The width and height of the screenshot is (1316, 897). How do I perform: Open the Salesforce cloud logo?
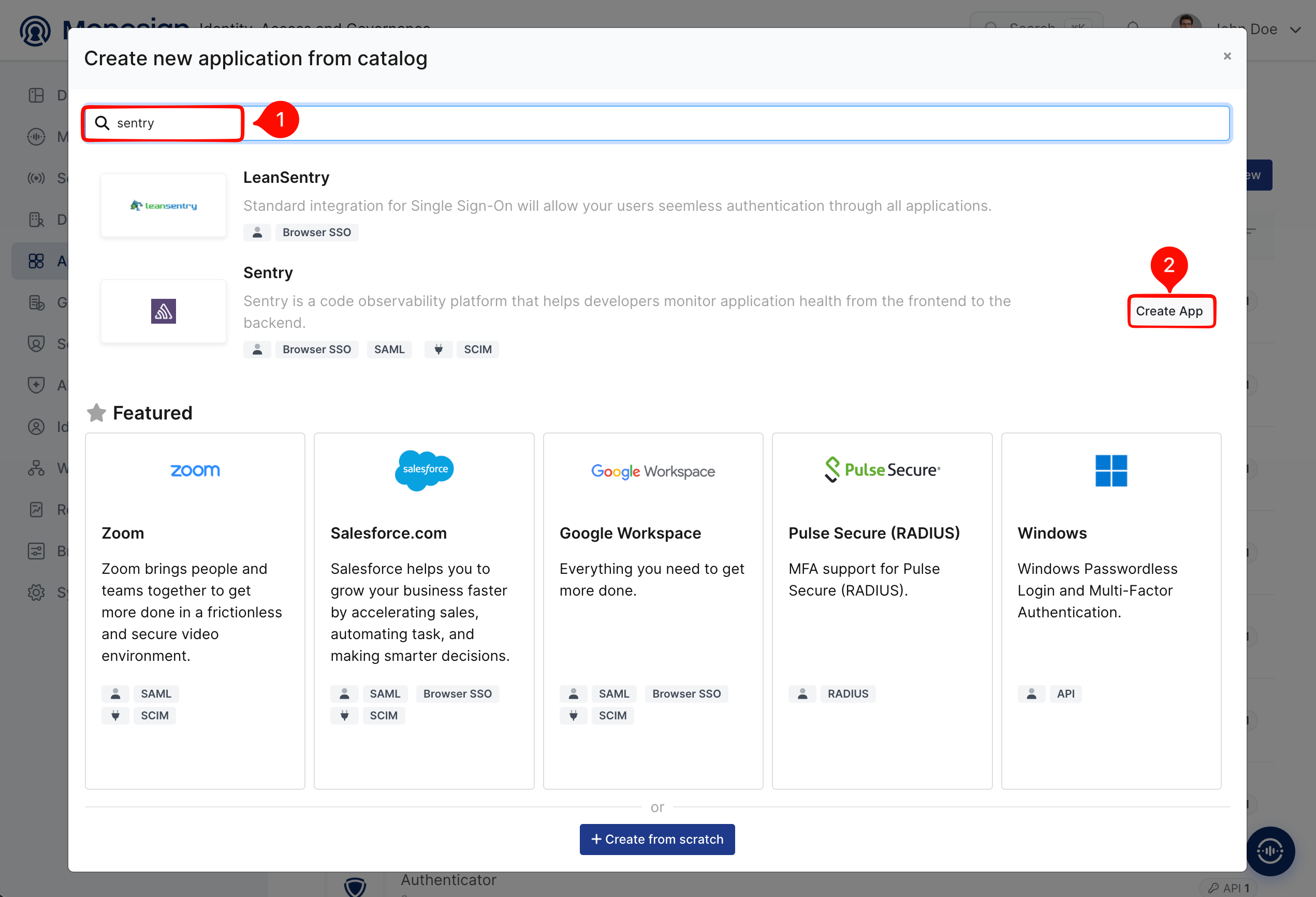[x=424, y=470]
